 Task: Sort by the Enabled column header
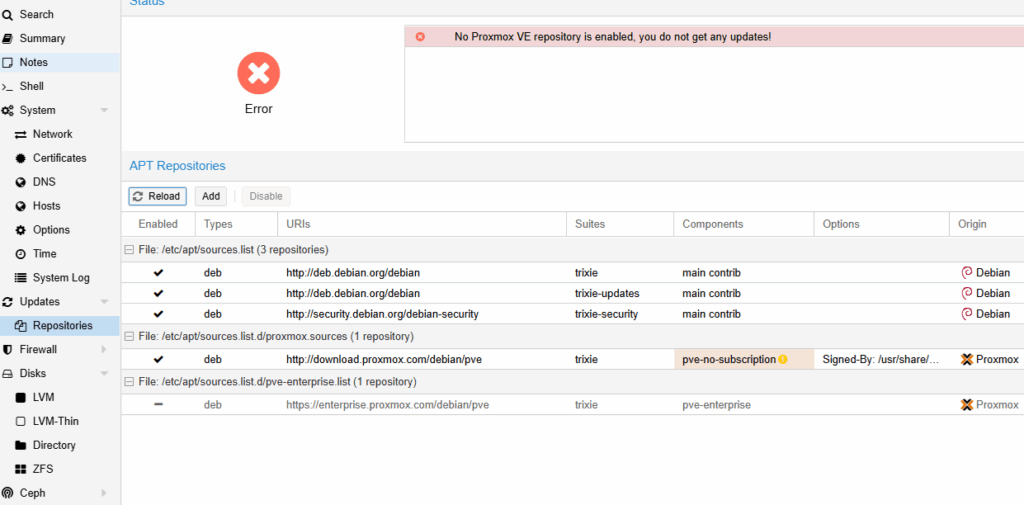click(x=158, y=224)
